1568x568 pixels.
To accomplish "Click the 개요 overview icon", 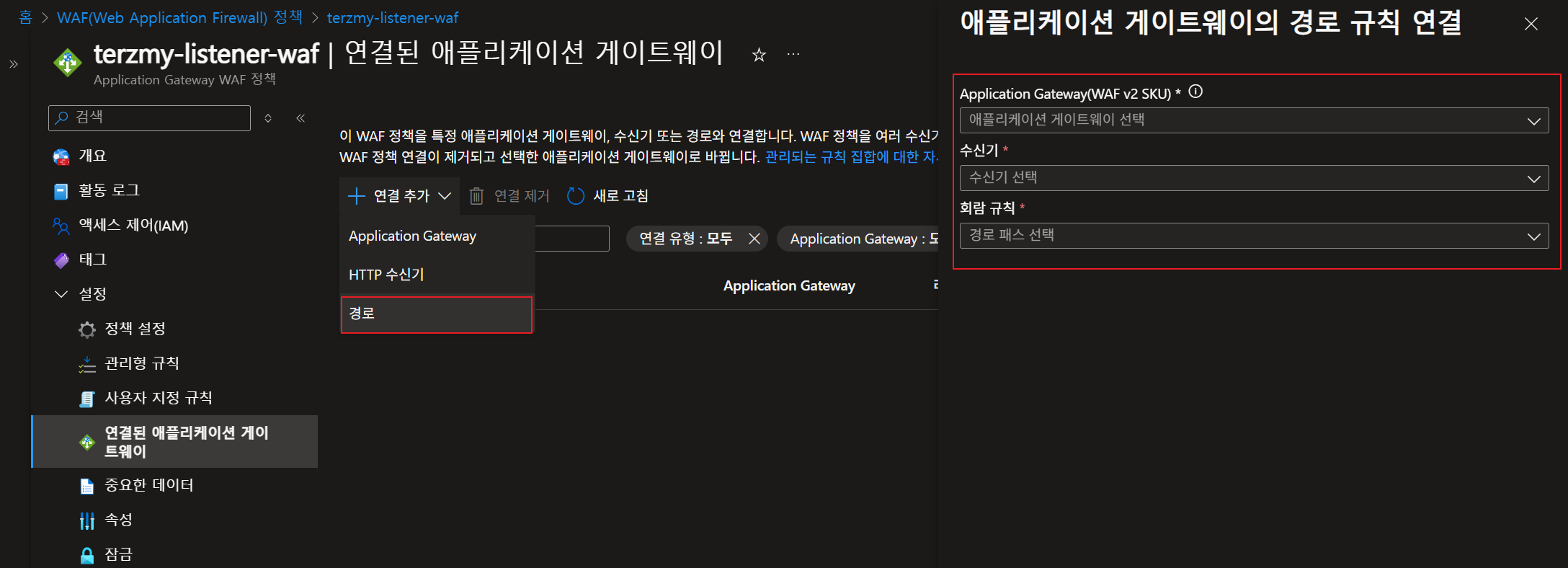I will 61,156.
